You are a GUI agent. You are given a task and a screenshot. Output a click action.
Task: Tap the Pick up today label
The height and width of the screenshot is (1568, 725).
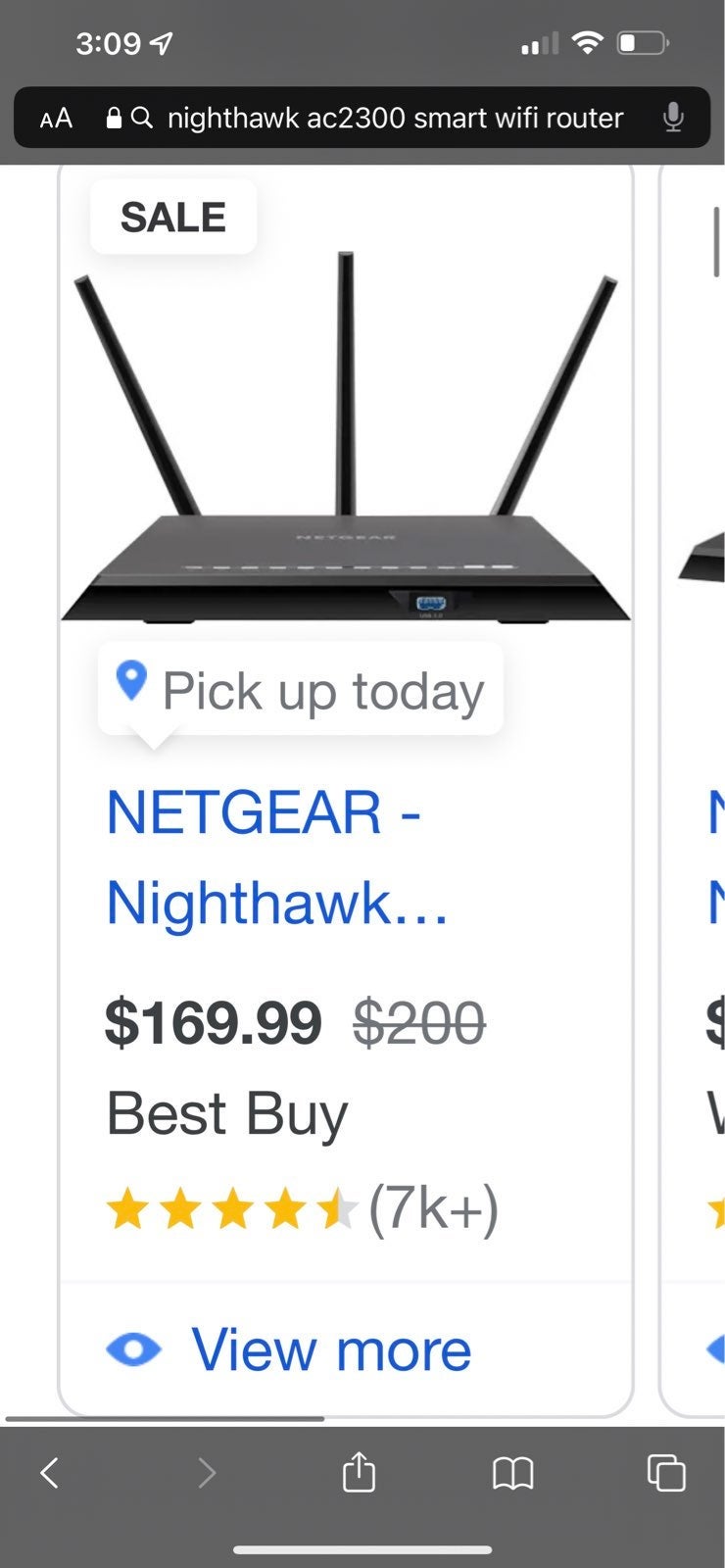coord(323,691)
